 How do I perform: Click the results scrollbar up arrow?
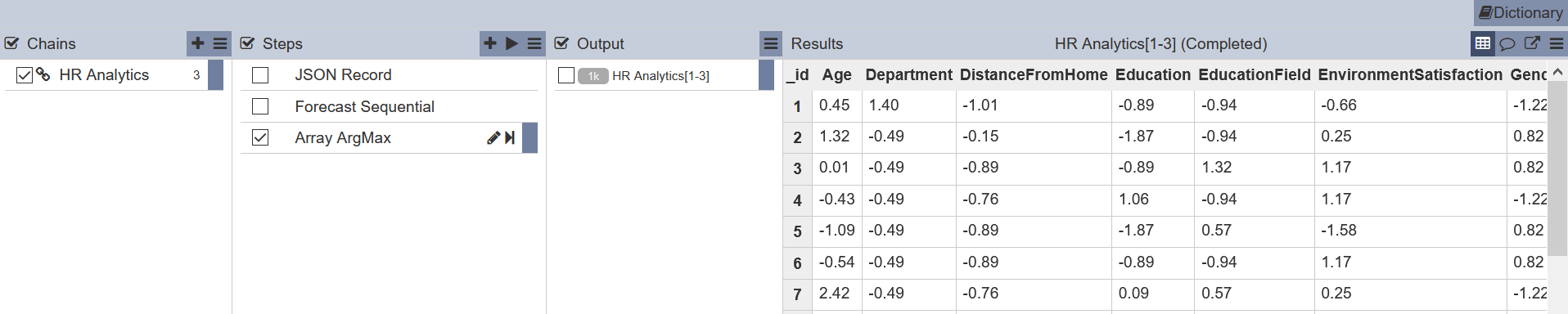tap(1557, 72)
